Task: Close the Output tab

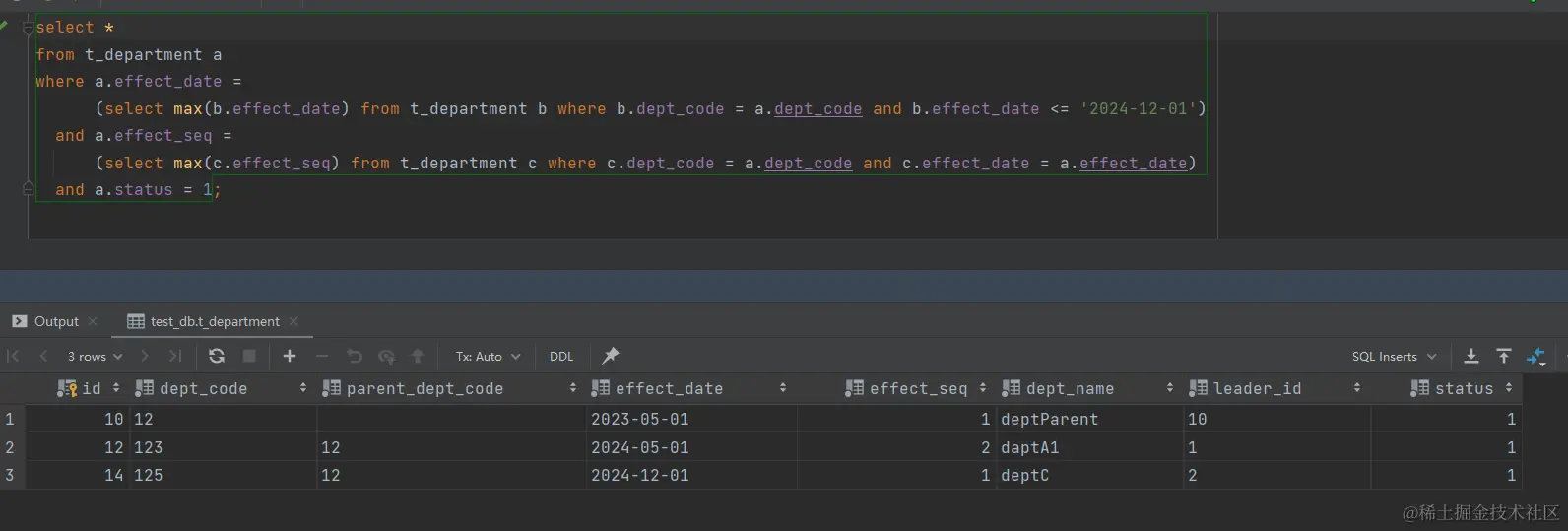Action: pyautogui.click(x=93, y=321)
